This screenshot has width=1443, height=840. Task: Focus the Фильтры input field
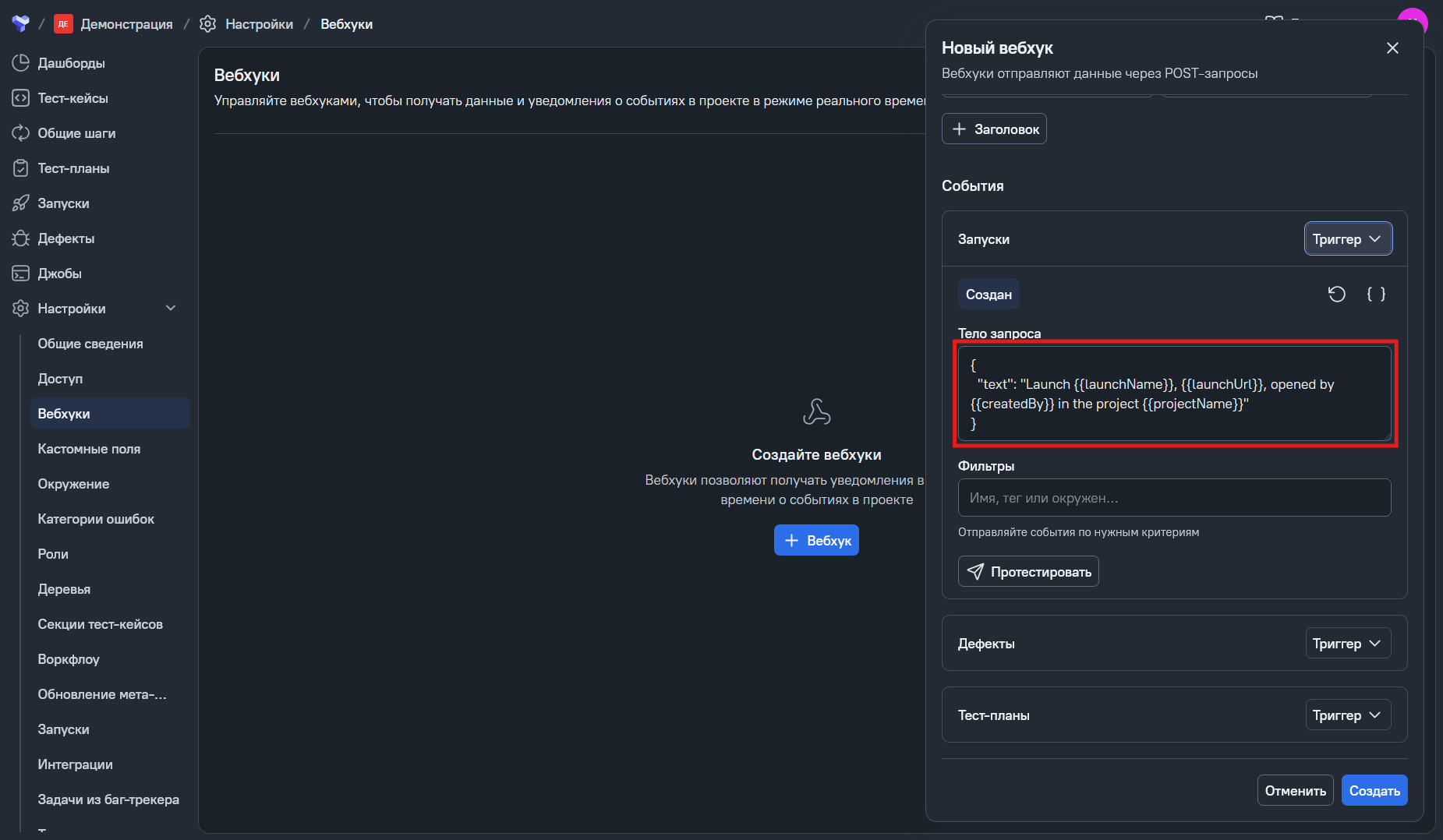pyautogui.click(x=1174, y=498)
